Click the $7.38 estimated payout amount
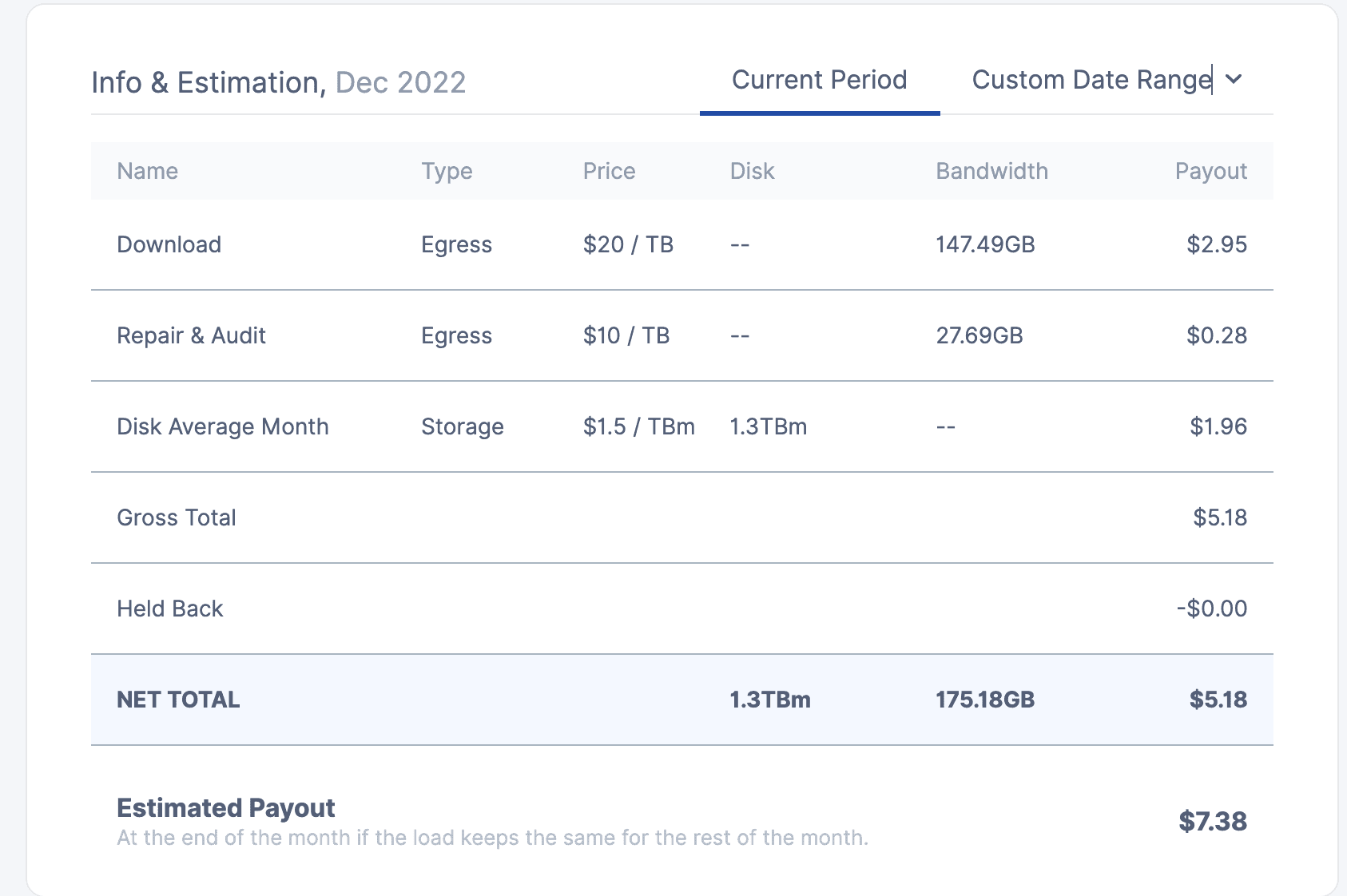Screen dimensions: 1347x896 coord(1212,821)
